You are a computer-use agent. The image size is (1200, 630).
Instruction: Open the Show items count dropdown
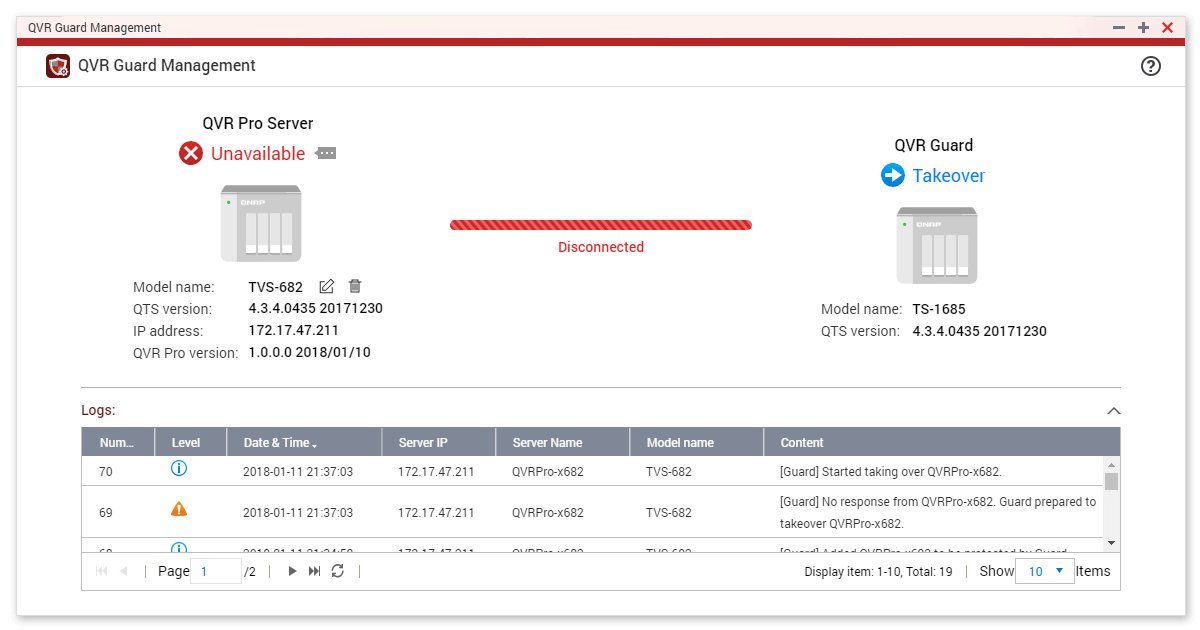point(1045,571)
